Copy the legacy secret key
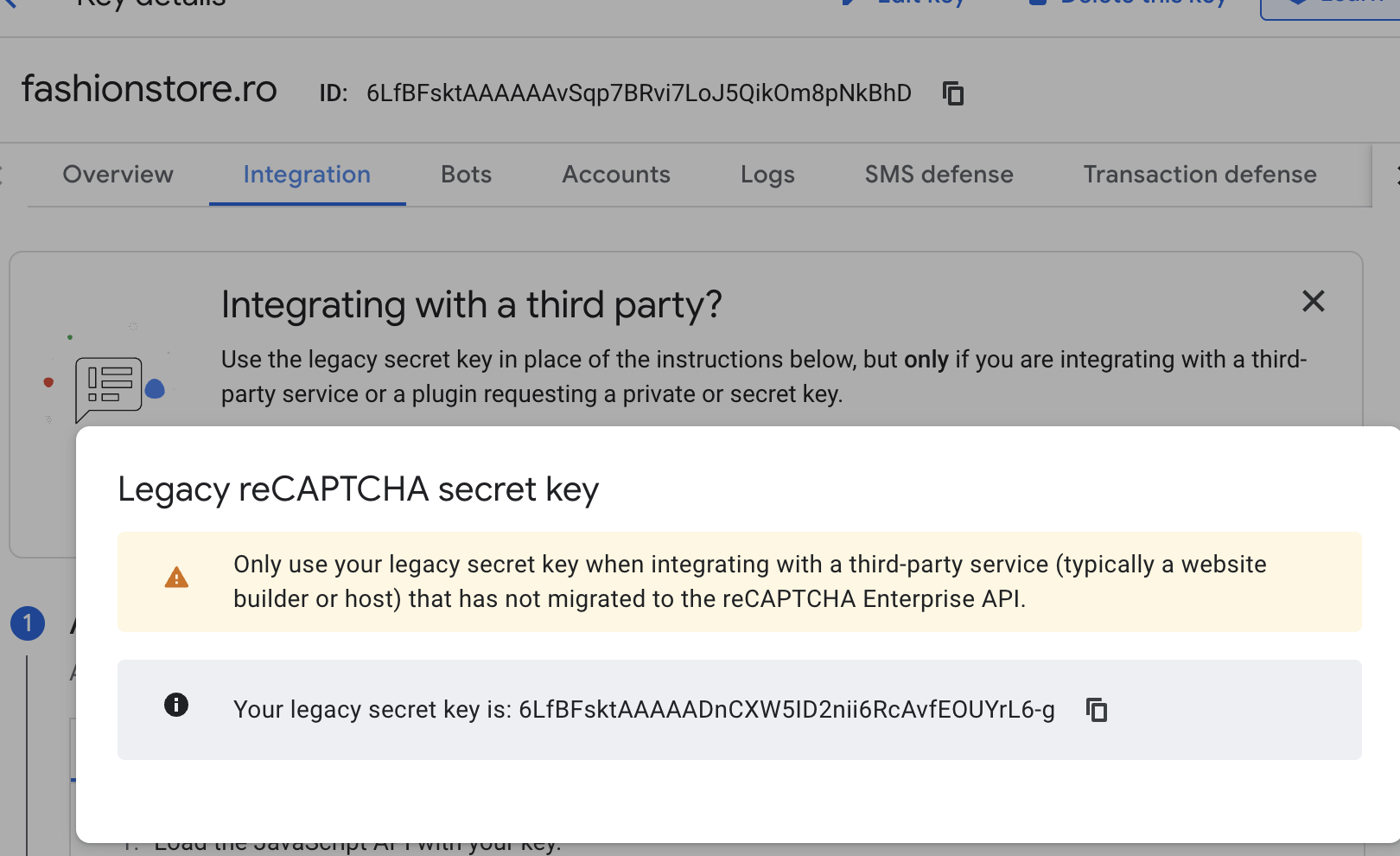Image resolution: width=1400 pixels, height=856 pixels. [1097, 710]
